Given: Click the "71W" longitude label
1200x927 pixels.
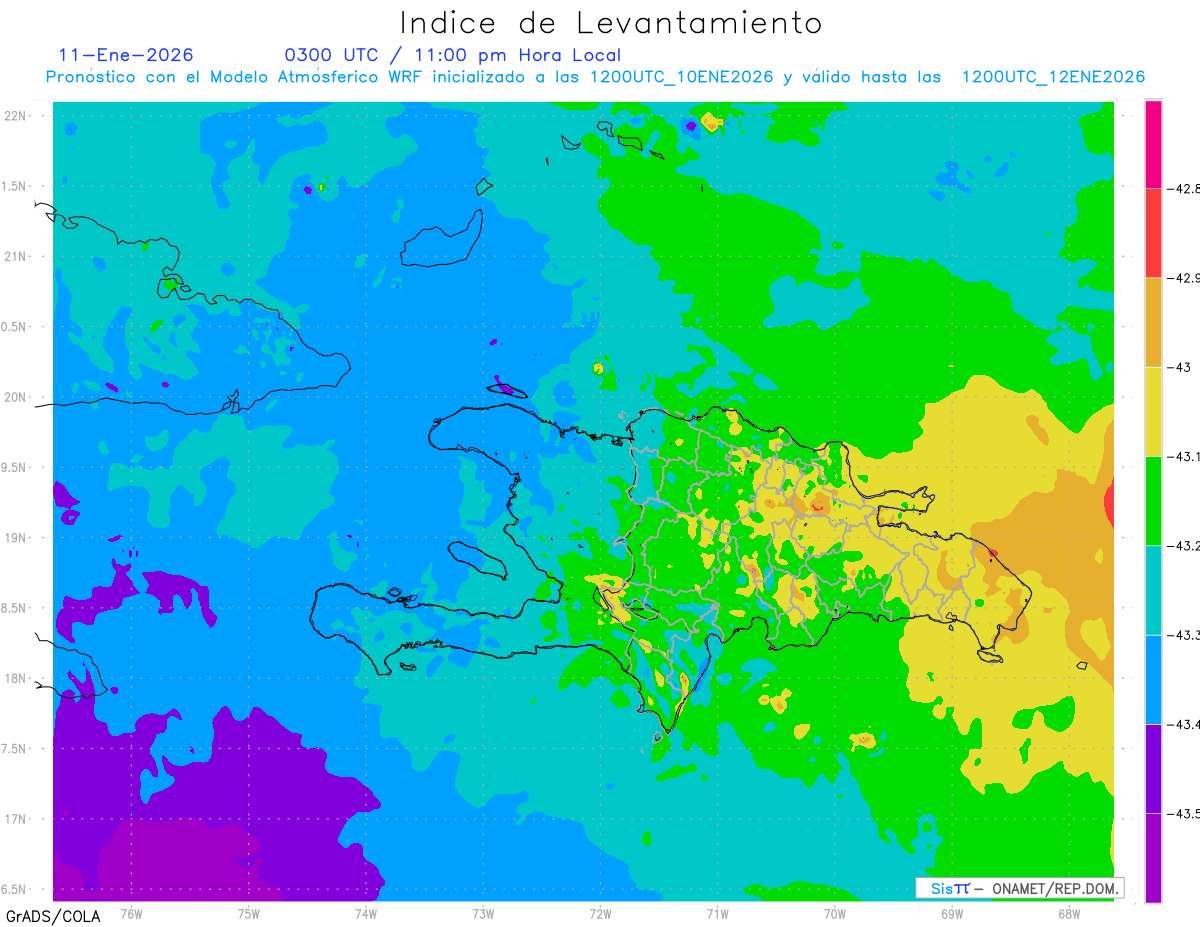Looking at the screenshot, I should pyautogui.click(x=717, y=913).
